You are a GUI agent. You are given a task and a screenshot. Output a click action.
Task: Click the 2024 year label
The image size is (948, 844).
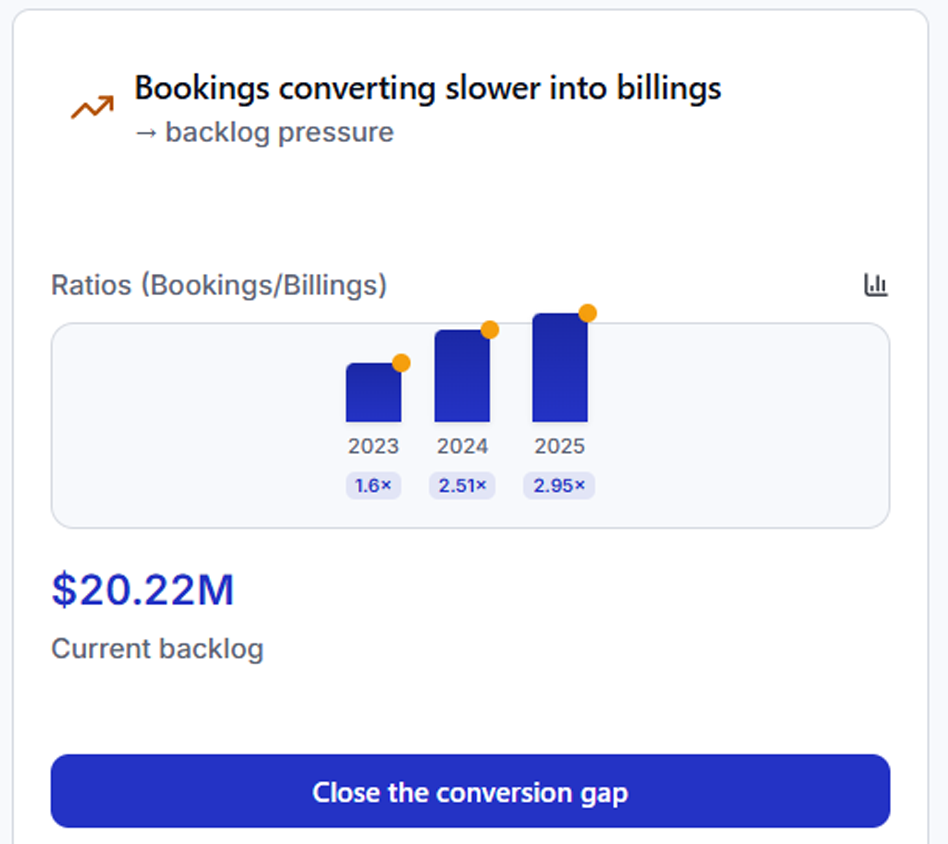click(462, 446)
